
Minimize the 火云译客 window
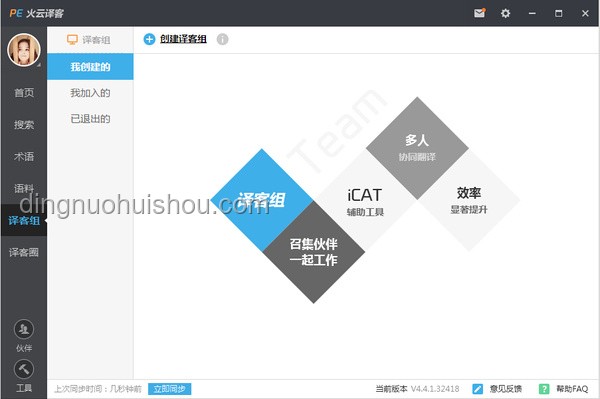(532, 13)
